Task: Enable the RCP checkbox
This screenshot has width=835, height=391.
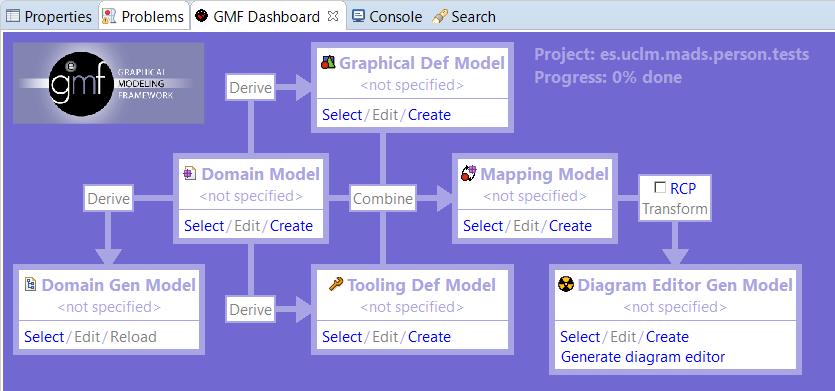Action: pos(660,188)
